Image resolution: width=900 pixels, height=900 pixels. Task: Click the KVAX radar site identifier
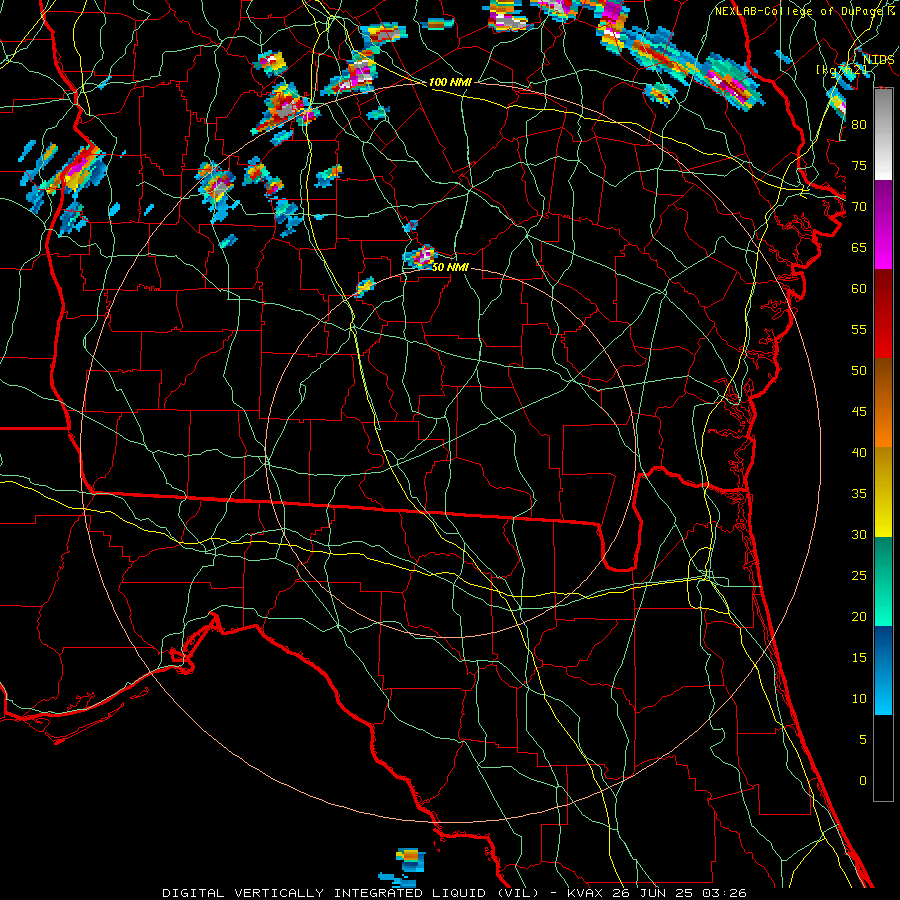point(584,893)
